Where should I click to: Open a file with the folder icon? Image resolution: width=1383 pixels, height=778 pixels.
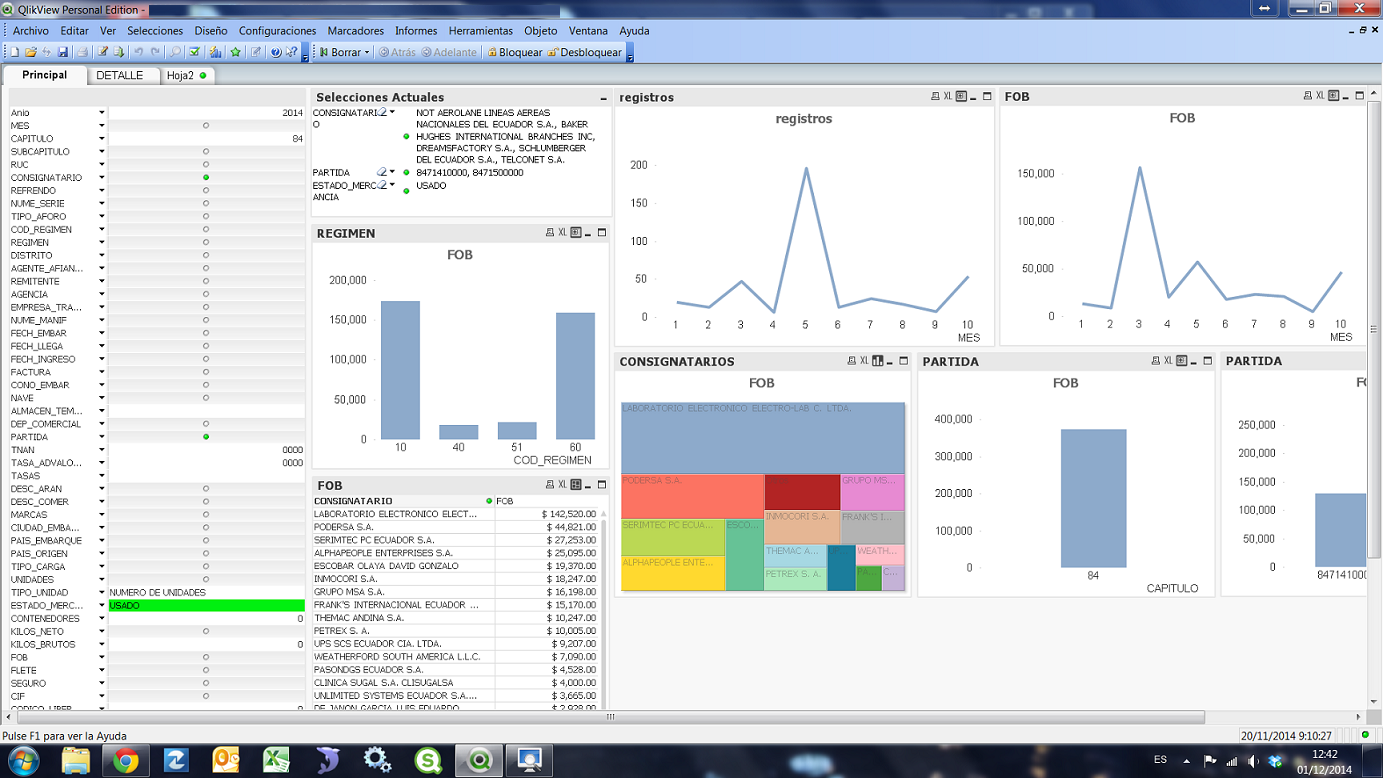31,52
